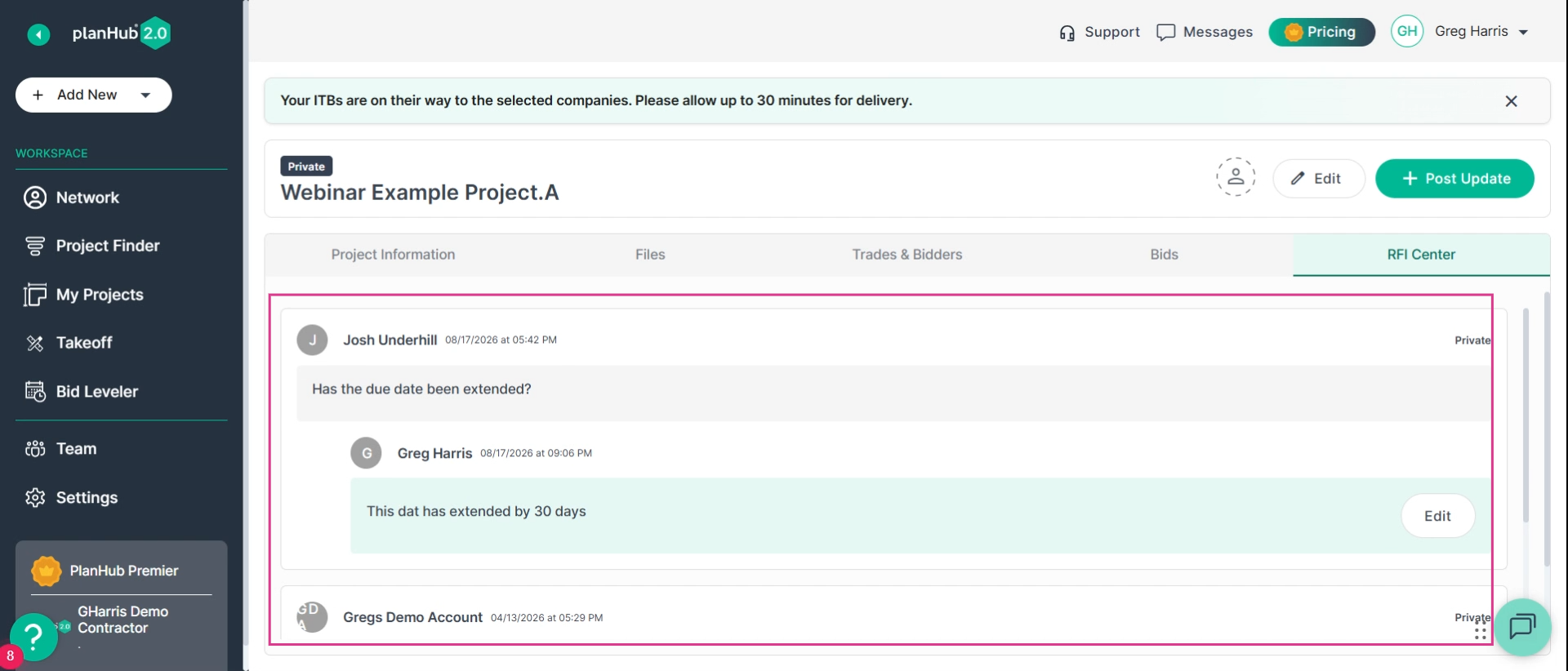Open the Bids tab
Viewport: 1568px width, 671px height.
coord(1165,255)
